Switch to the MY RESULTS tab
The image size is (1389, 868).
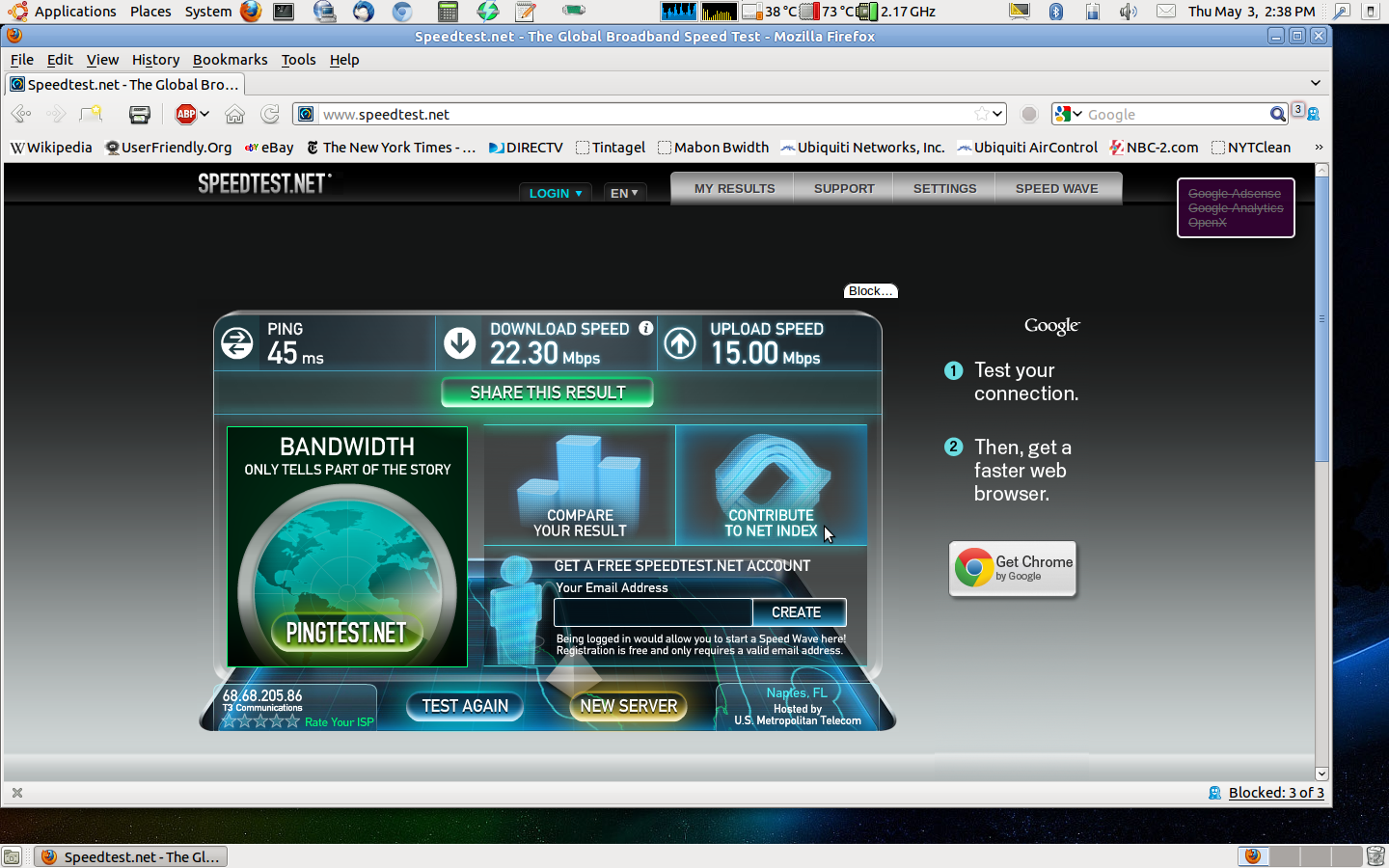pyautogui.click(x=734, y=189)
